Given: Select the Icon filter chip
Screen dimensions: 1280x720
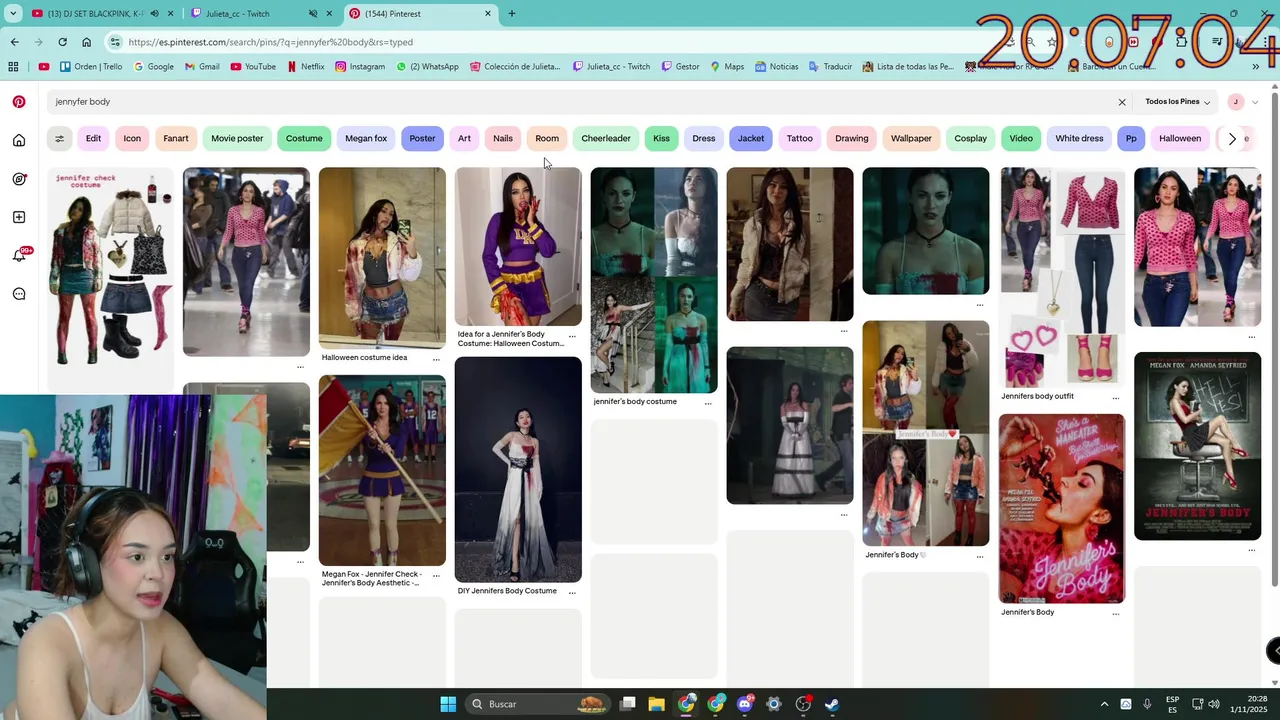Looking at the screenshot, I should coord(132,138).
